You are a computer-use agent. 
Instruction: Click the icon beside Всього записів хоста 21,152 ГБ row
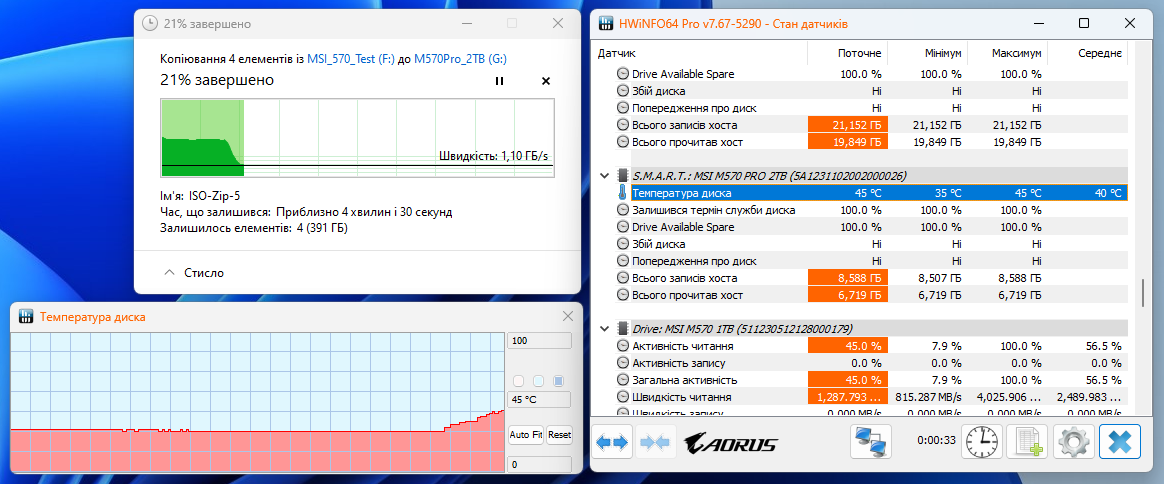point(623,125)
